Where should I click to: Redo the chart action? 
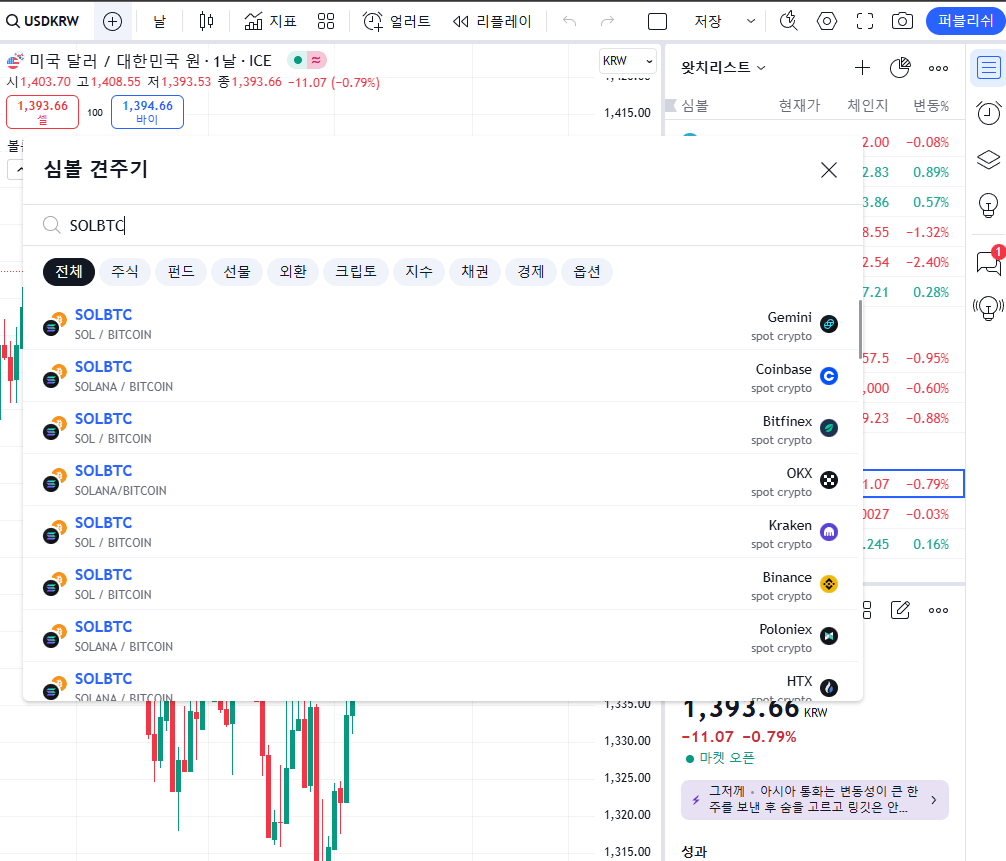(x=607, y=22)
